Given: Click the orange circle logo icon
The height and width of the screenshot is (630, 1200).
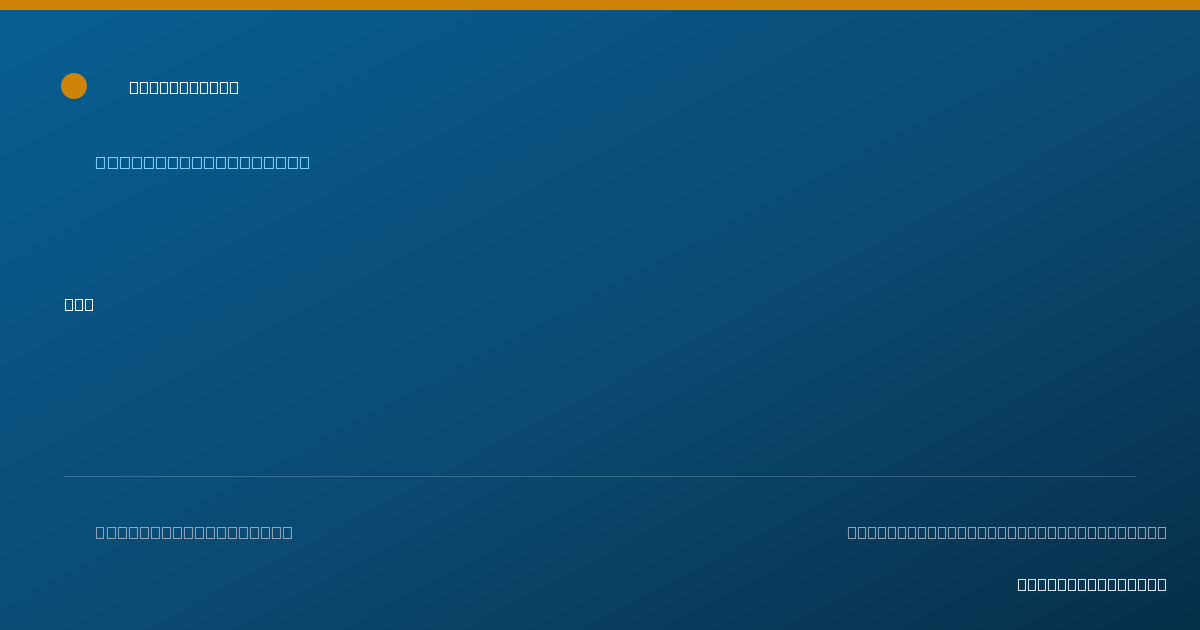Looking at the screenshot, I should tap(74, 86).
